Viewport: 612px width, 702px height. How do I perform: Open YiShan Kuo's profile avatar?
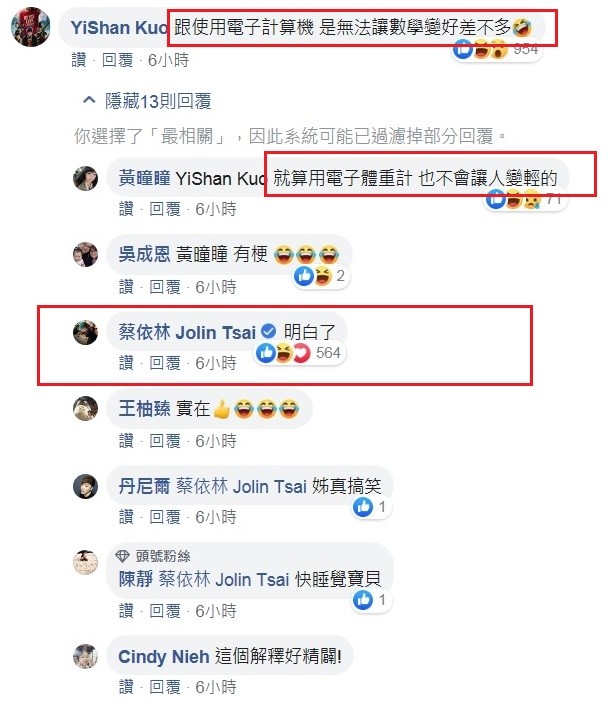(x=30, y=27)
